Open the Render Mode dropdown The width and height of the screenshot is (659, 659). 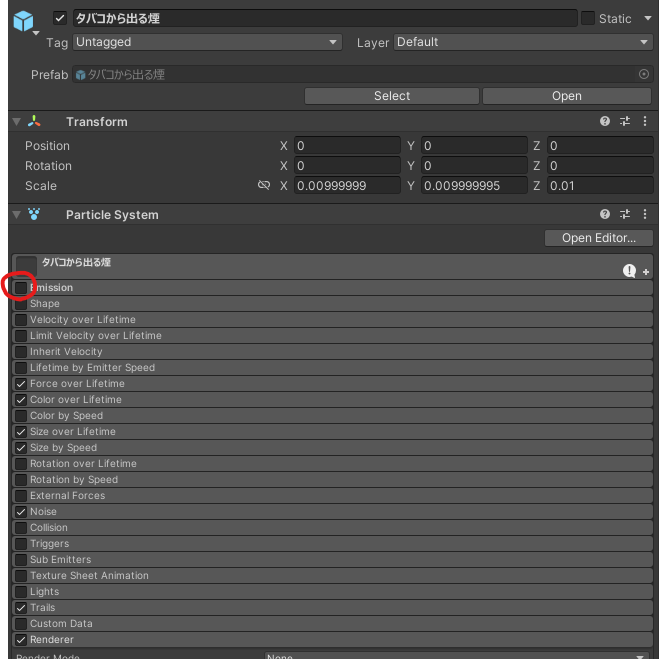458,655
